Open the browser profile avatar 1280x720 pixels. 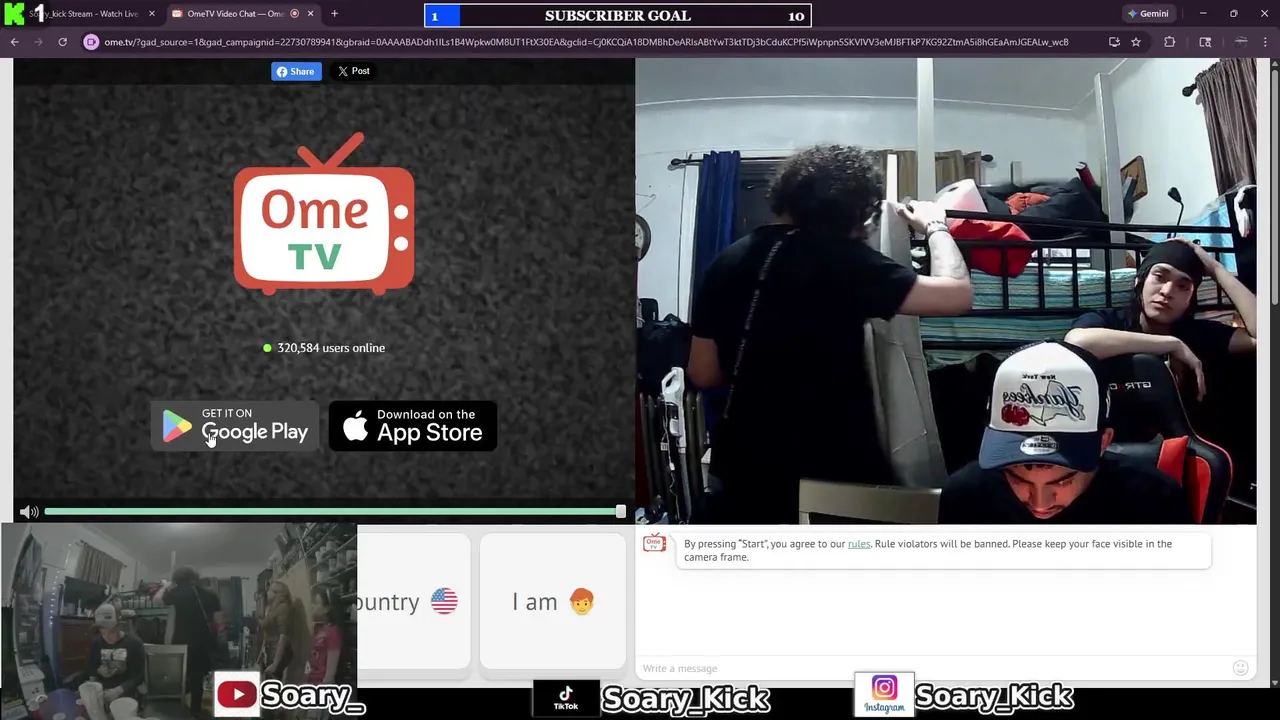click(1241, 42)
